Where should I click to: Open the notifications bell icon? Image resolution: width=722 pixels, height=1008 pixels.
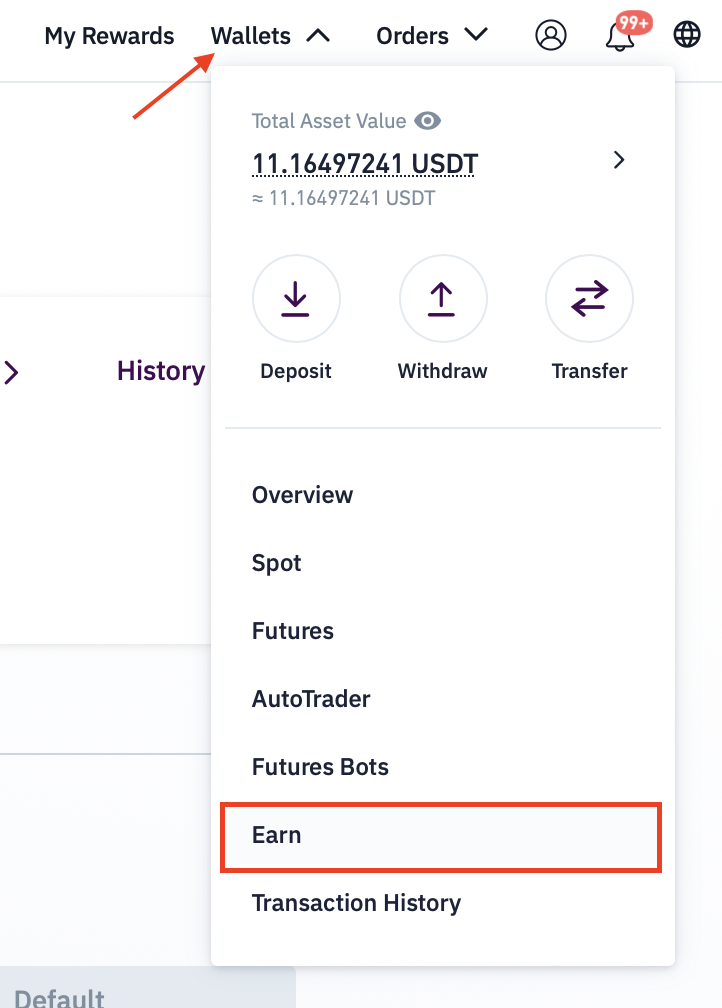(620, 37)
